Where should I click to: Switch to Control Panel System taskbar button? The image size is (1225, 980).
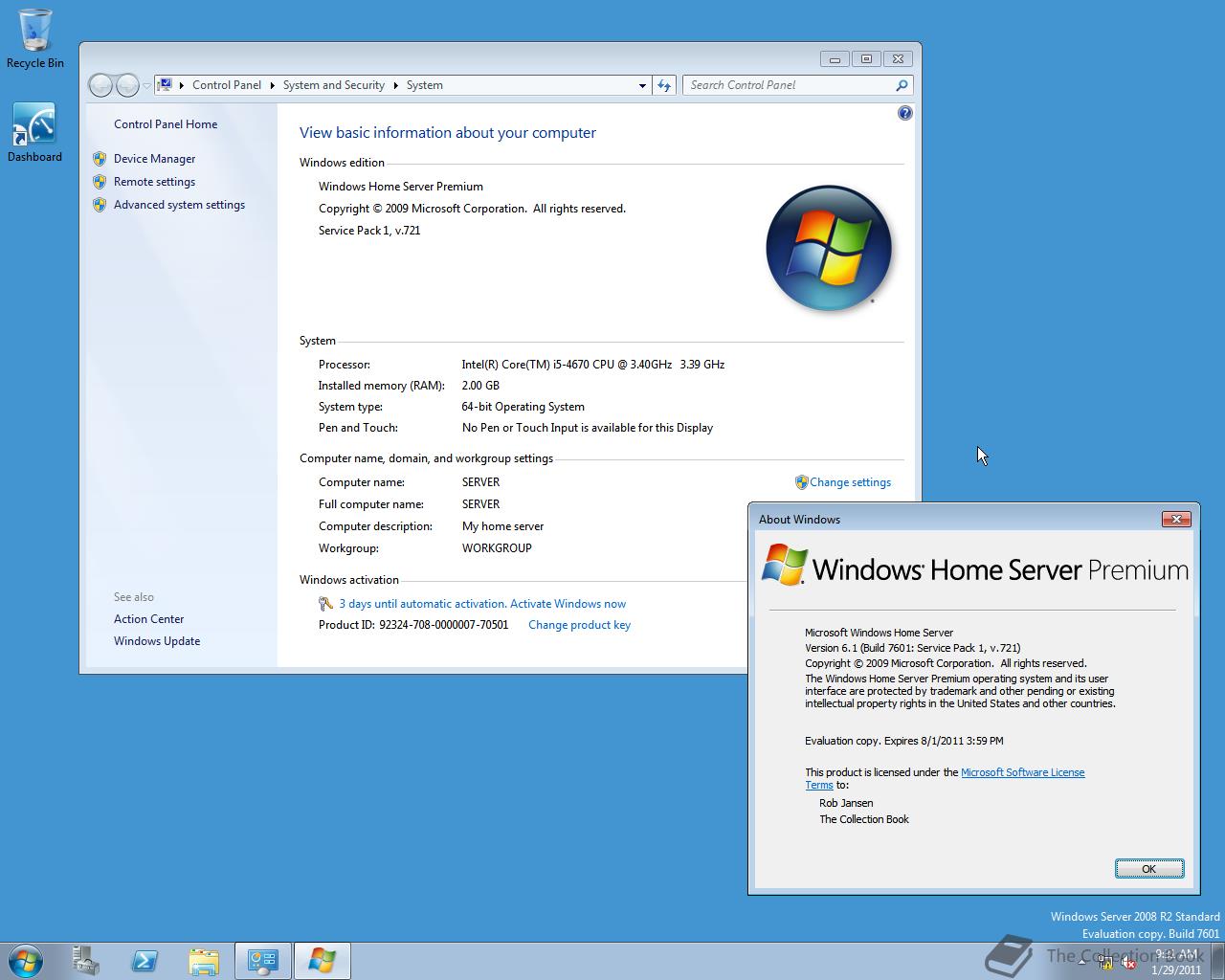(x=262, y=960)
